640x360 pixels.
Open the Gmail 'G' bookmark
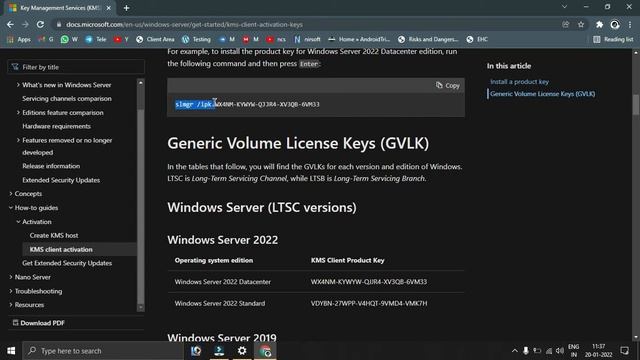46,39
